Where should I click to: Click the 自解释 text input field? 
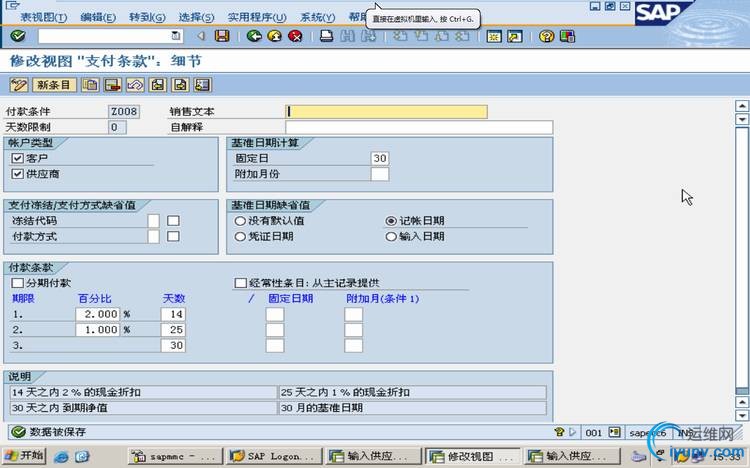click(419, 127)
